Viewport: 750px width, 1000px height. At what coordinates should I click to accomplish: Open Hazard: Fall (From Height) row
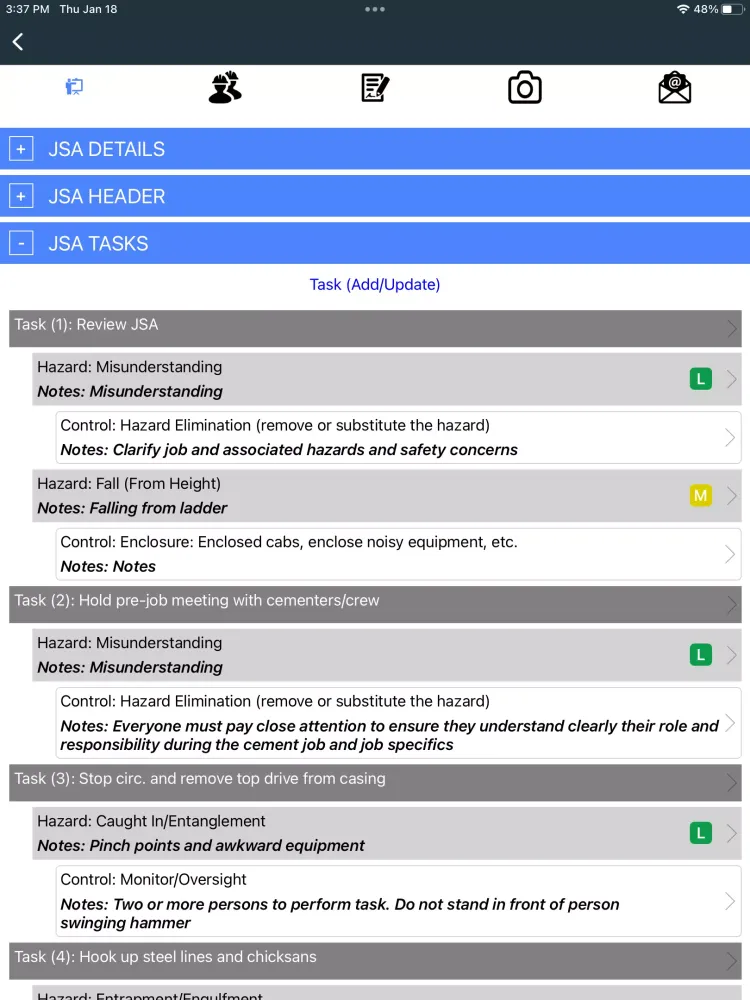pyautogui.click(x=386, y=496)
